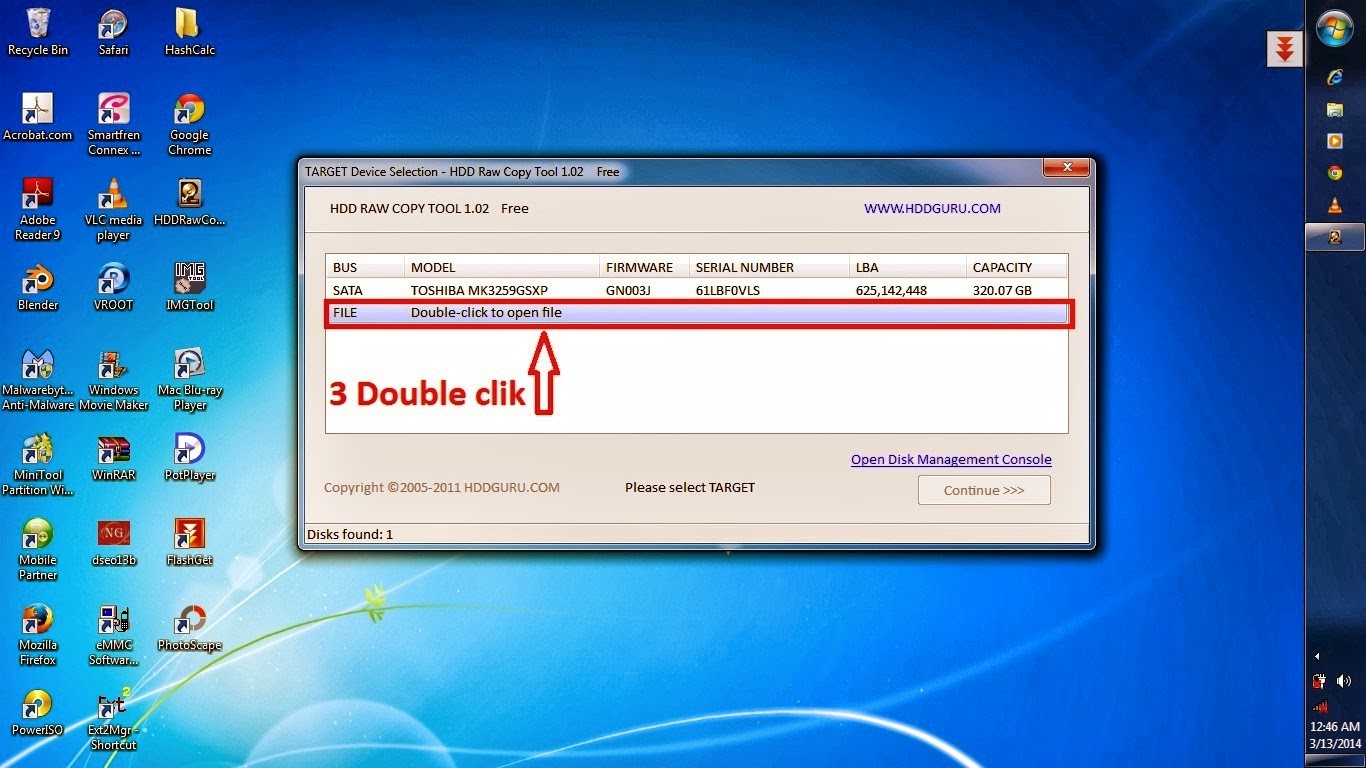Image resolution: width=1366 pixels, height=768 pixels.
Task: Launch Adobe Reader 9 shortcut
Action: [38, 209]
